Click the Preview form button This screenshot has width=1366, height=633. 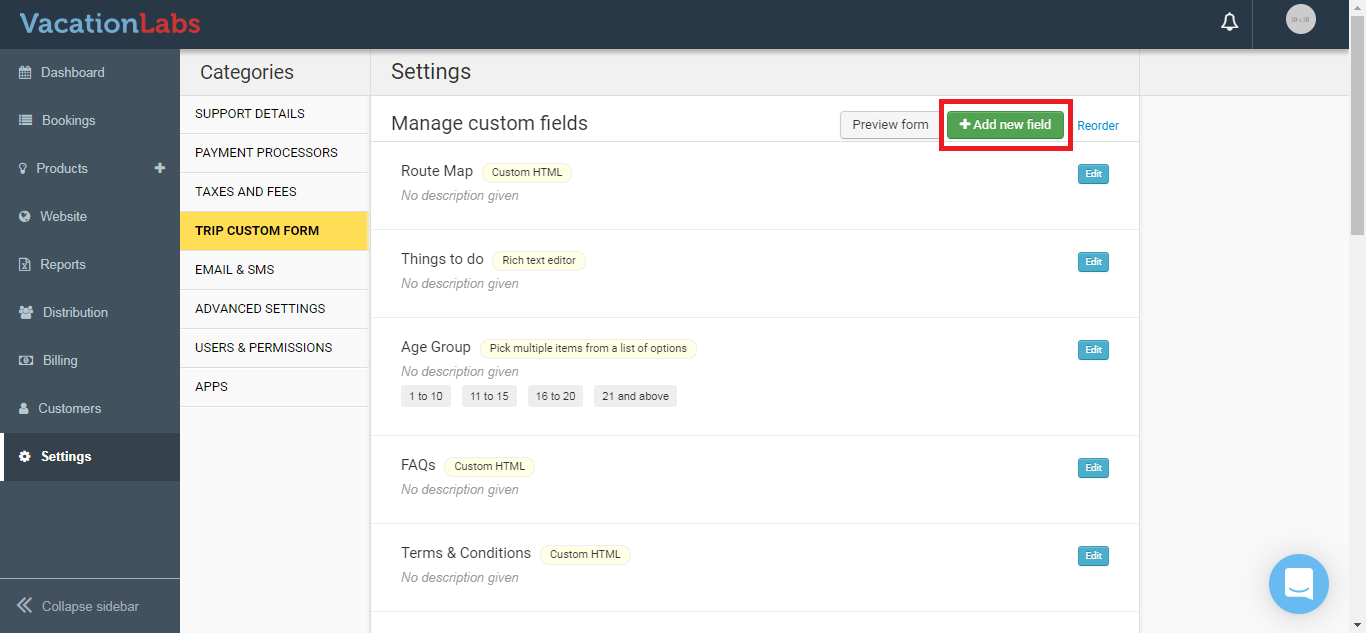[890, 125]
